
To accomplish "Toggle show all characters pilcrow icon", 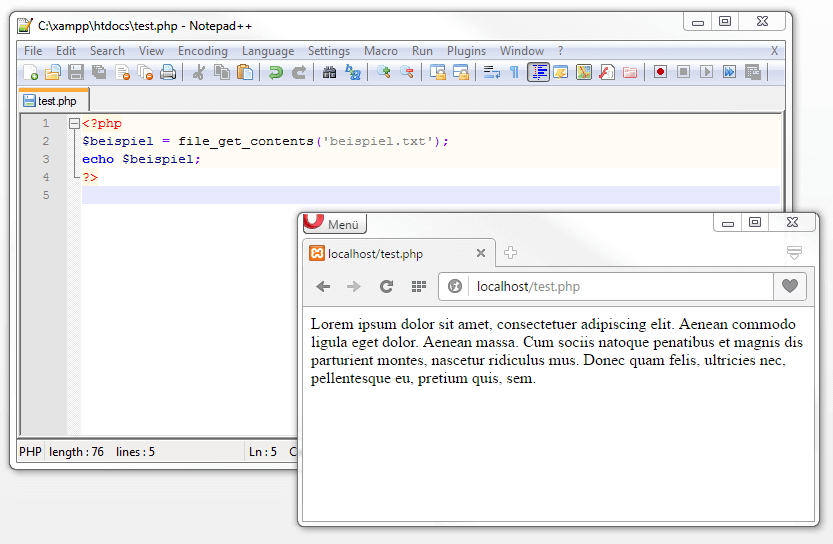I will [514, 72].
